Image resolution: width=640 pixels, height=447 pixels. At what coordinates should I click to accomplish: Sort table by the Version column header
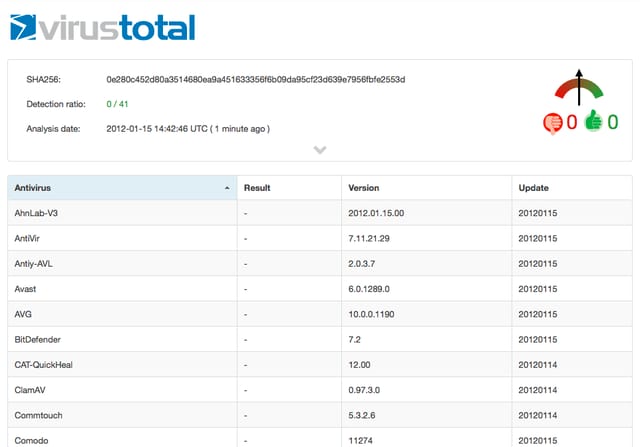click(x=426, y=188)
